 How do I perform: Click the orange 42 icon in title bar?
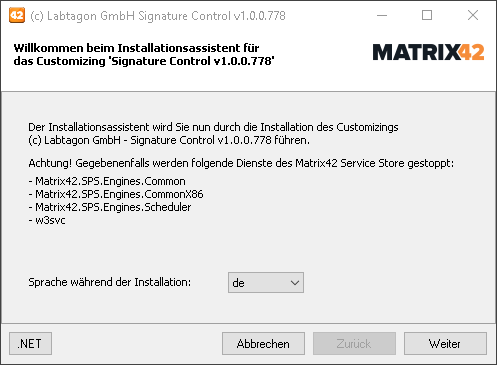coord(17,15)
